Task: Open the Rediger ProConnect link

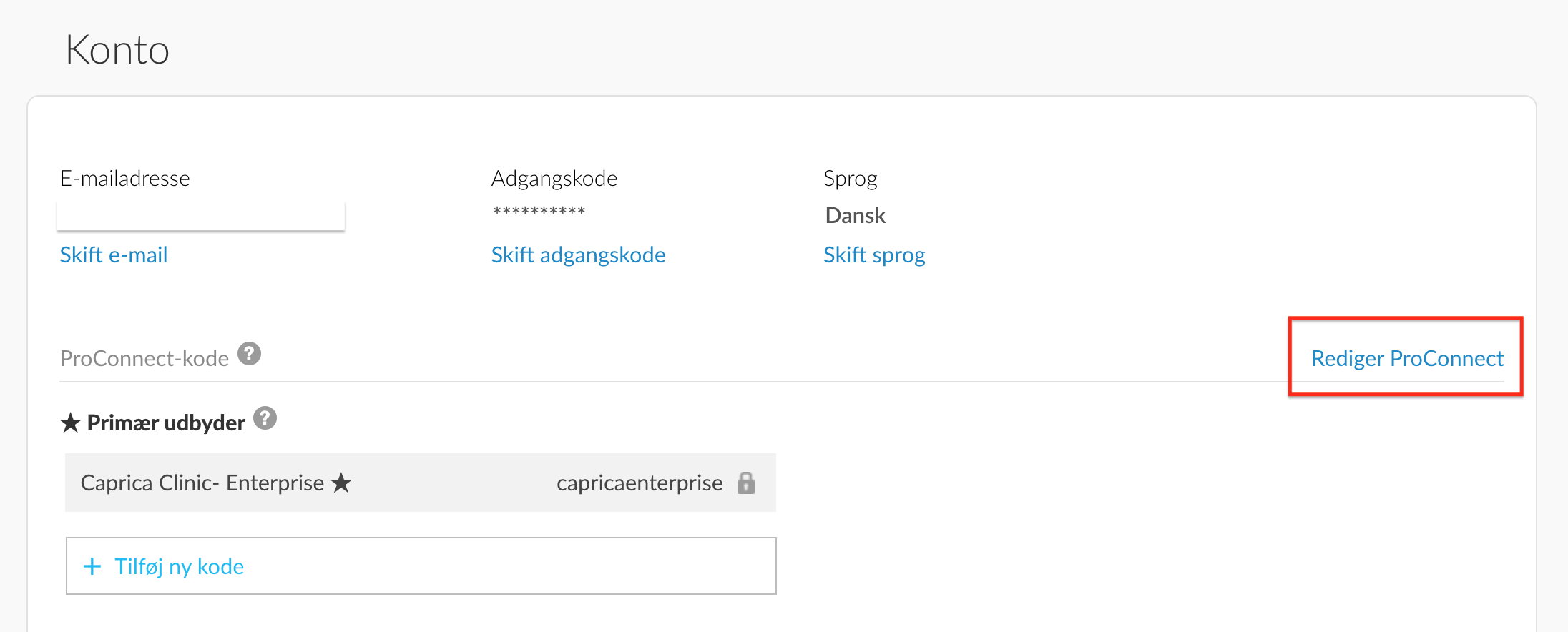Action: [1407, 358]
